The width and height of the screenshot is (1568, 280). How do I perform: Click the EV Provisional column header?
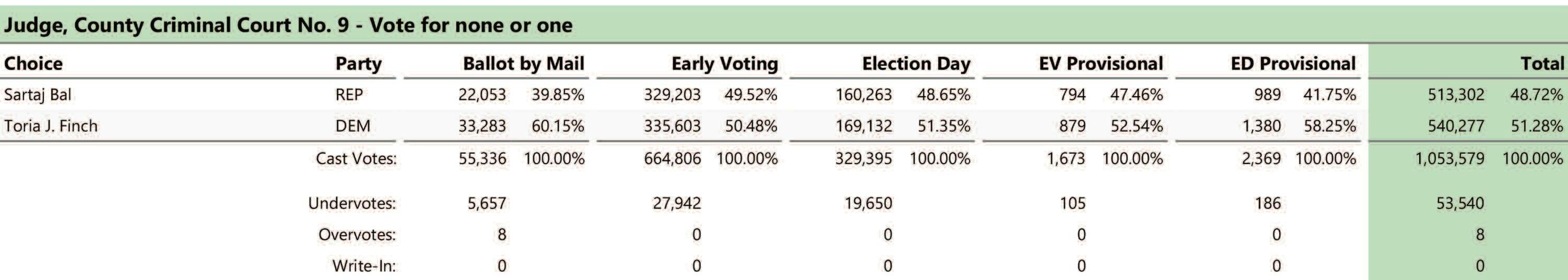1101,63
